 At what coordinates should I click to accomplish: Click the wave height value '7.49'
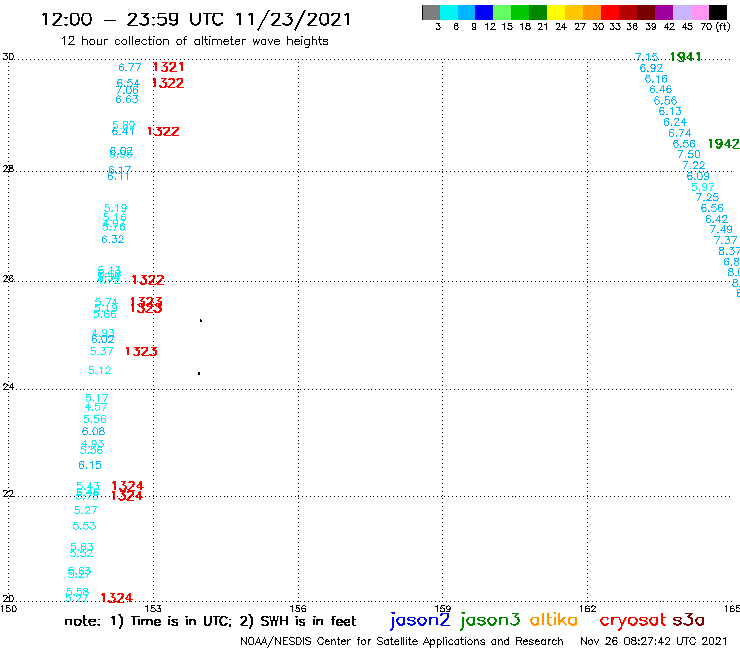(x=721, y=229)
